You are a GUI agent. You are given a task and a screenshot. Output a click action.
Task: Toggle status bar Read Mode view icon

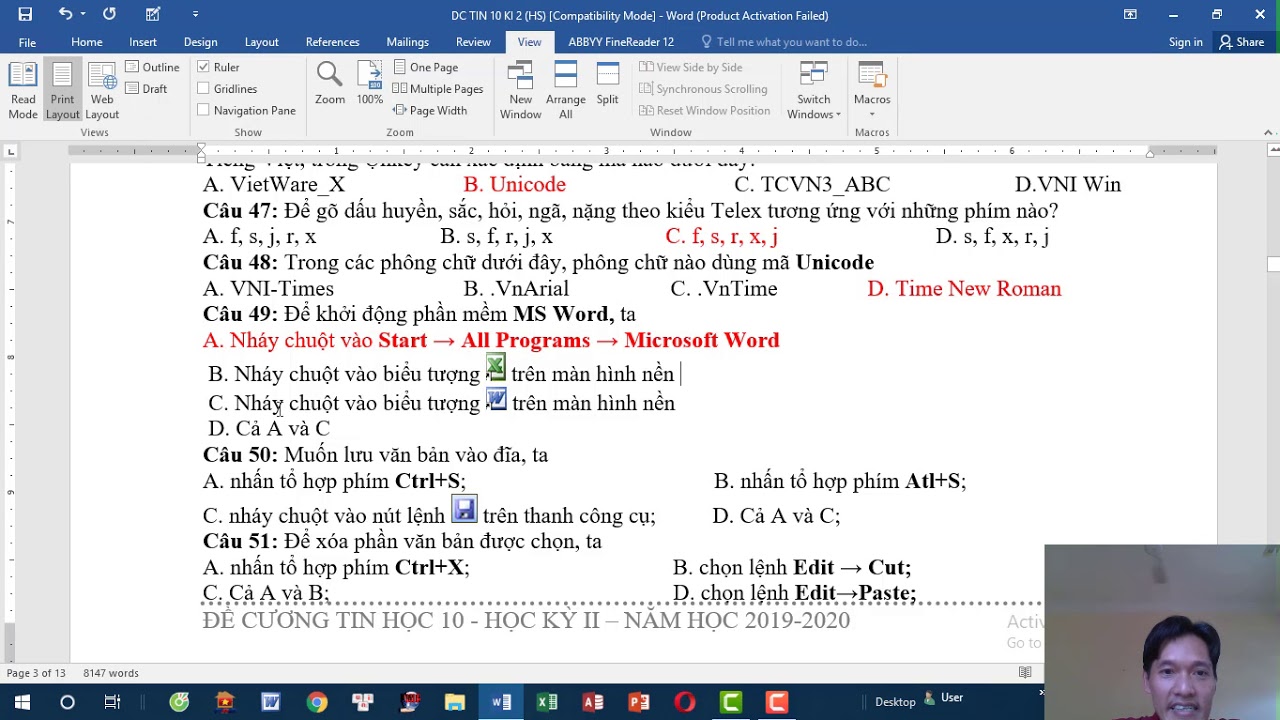1025,673
